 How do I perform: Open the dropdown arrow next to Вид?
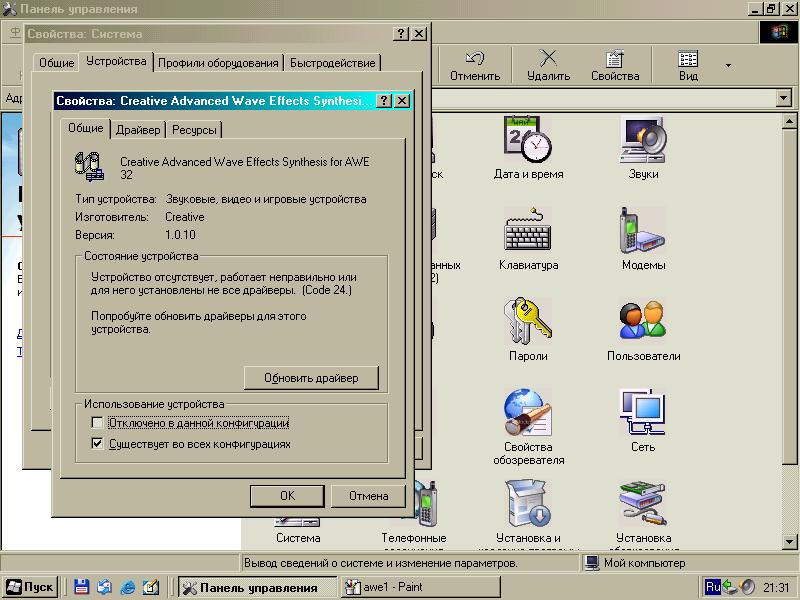728,65
